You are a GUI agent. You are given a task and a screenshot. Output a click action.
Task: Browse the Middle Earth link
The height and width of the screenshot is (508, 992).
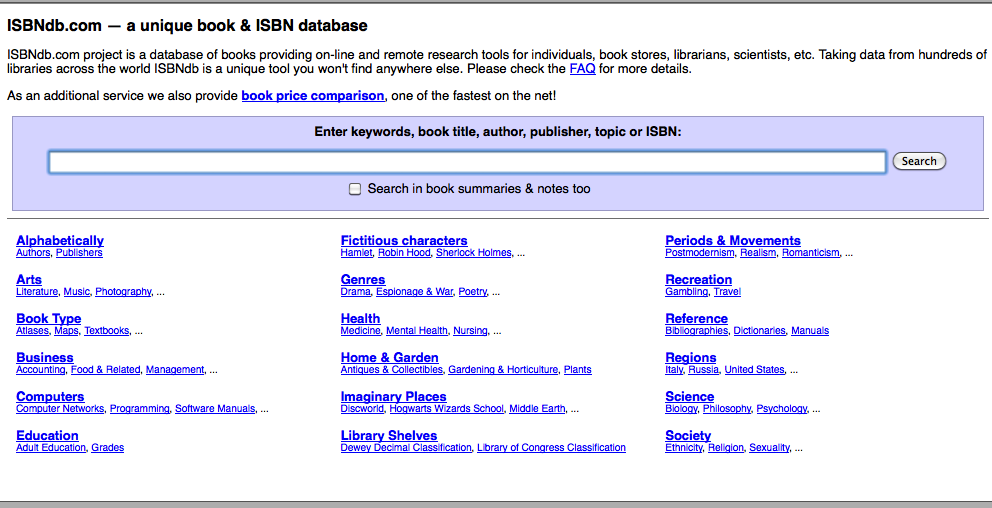tap(537, 409)
